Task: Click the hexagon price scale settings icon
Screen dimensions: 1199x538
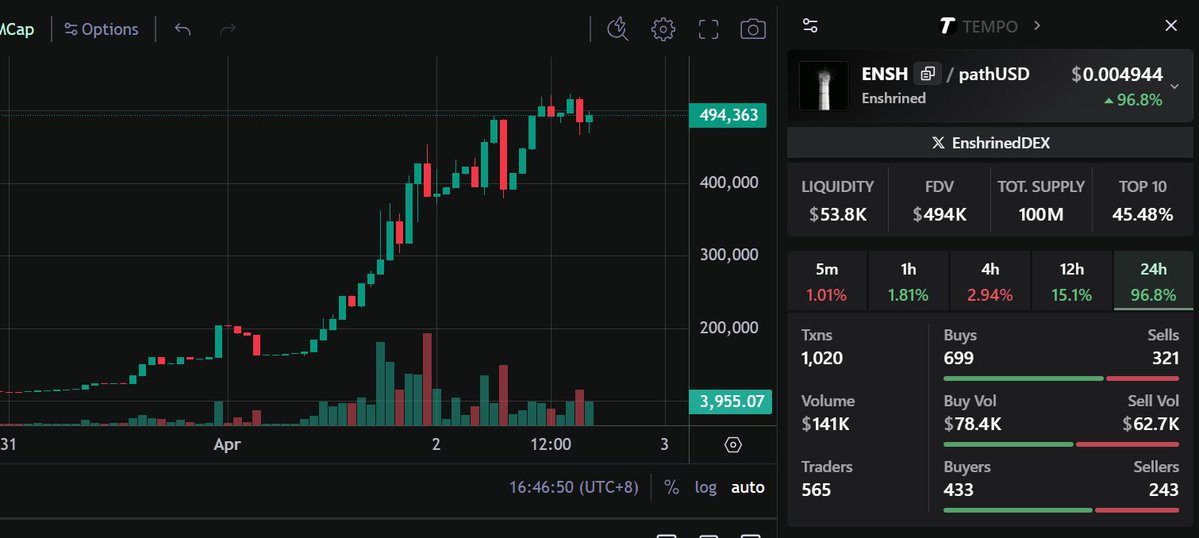Action: pyautogui.click(x=733, y=445)
